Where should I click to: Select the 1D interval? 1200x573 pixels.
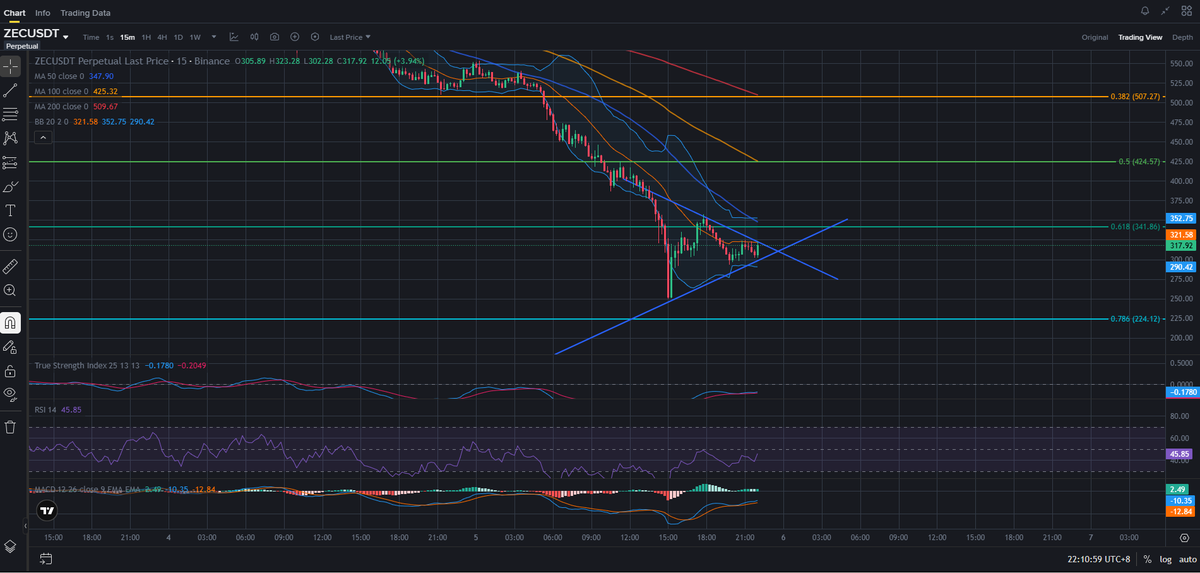point(178,37)
